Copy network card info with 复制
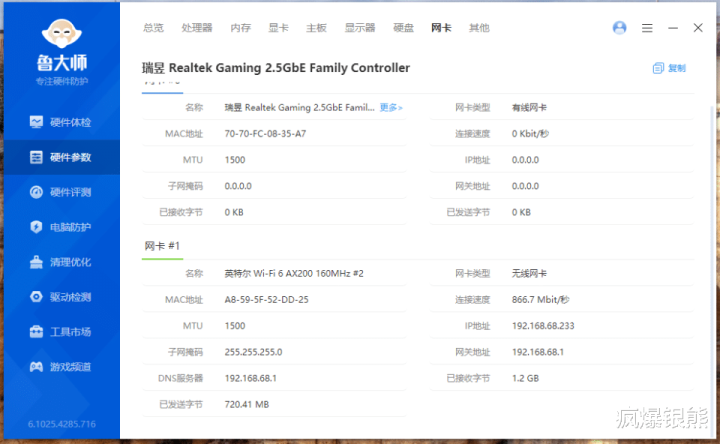720x444 pixels. click(x=669, y=68)
